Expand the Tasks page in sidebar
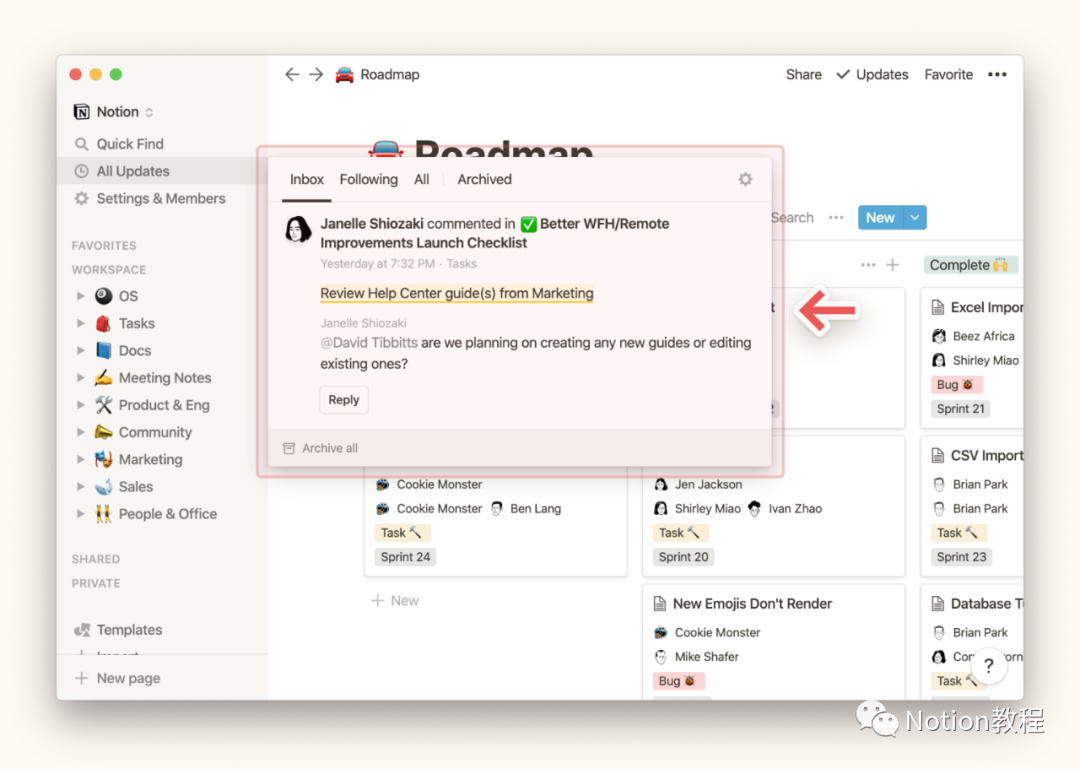The height and width of the screenshot is (769, 1080). (x=81, y=324)
